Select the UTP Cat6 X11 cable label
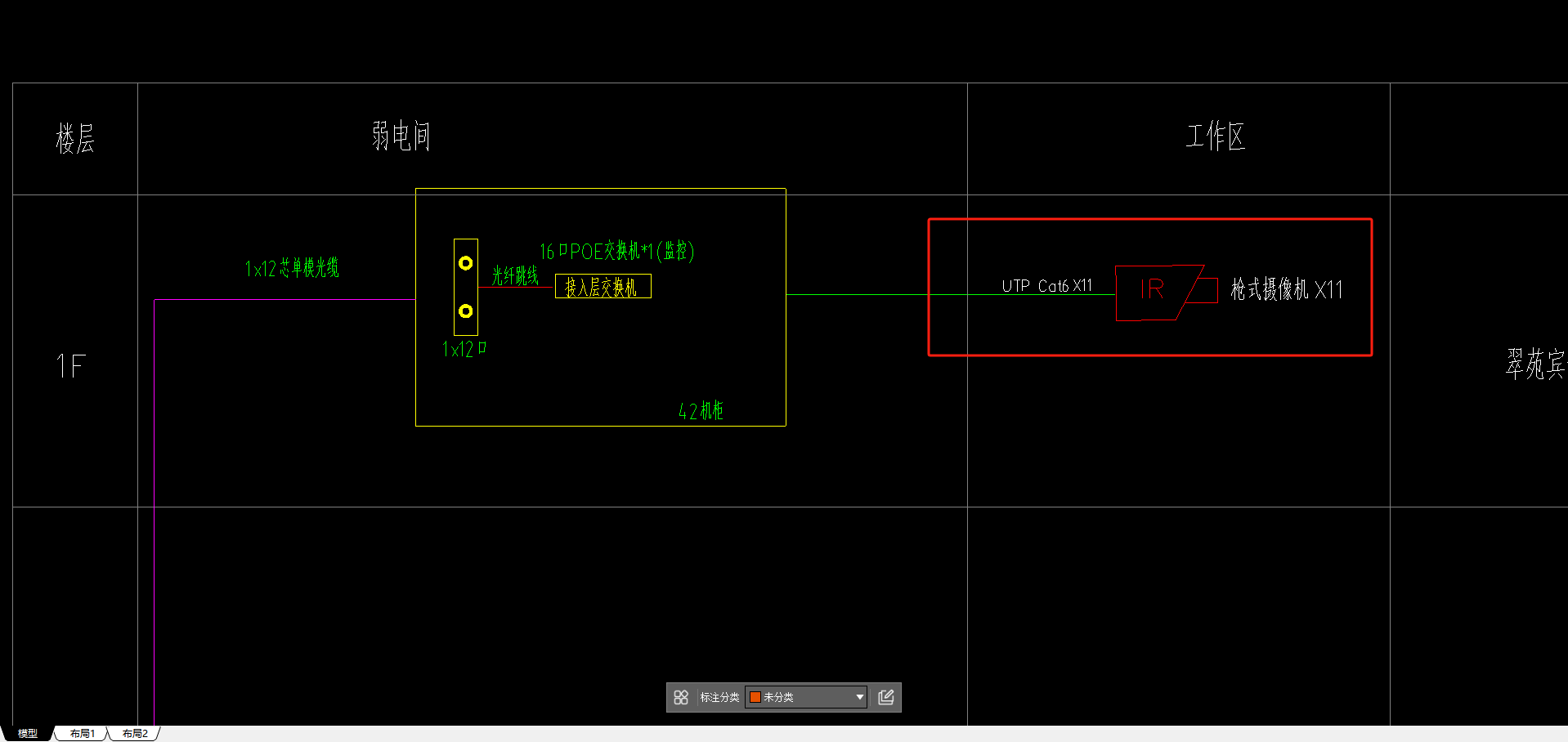Screen dimensions: 1568x742 (x=1047, y=285)
